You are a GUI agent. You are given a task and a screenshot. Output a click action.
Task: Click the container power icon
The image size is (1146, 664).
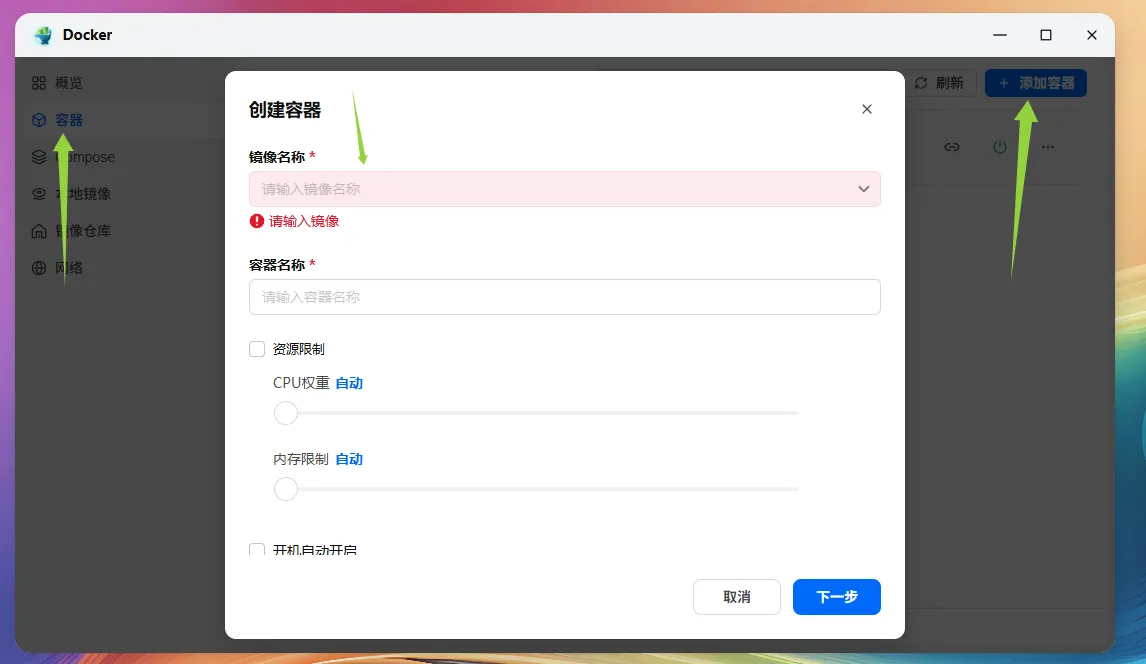coord(1000,147)
